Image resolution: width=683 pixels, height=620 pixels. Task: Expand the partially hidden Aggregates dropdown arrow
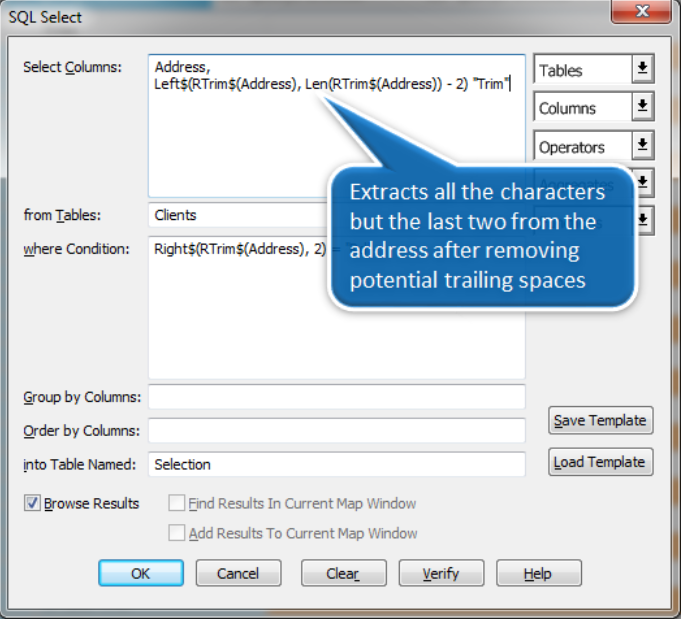click(x=644, y=182)
